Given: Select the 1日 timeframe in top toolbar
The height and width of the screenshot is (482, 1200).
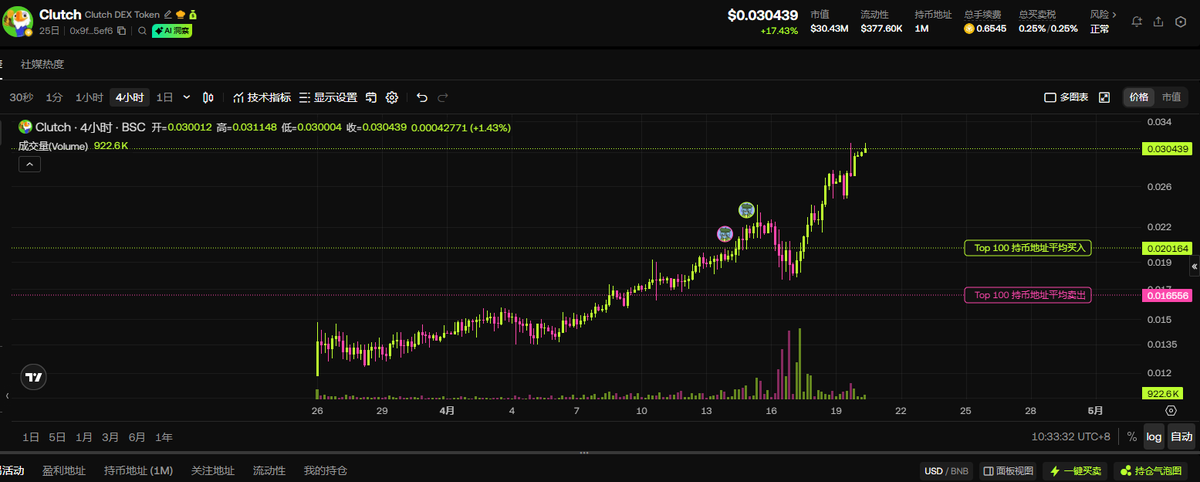Looking at the screenshot, I should pos(165,98).
